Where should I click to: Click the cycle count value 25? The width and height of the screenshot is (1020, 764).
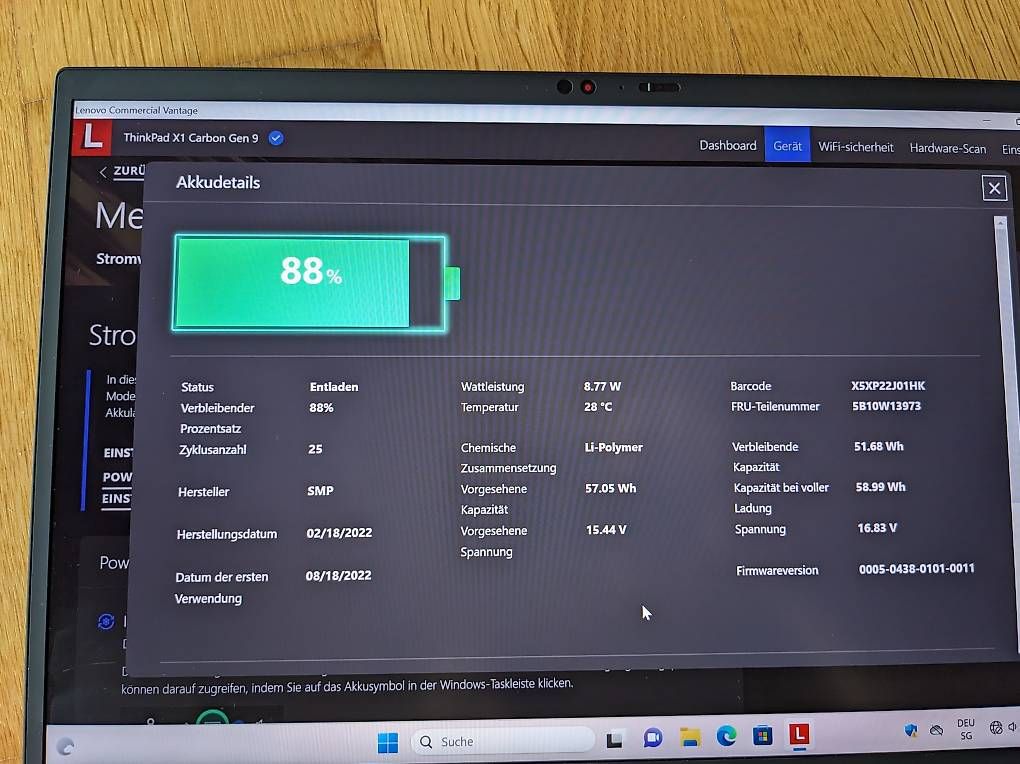[315, 449]
